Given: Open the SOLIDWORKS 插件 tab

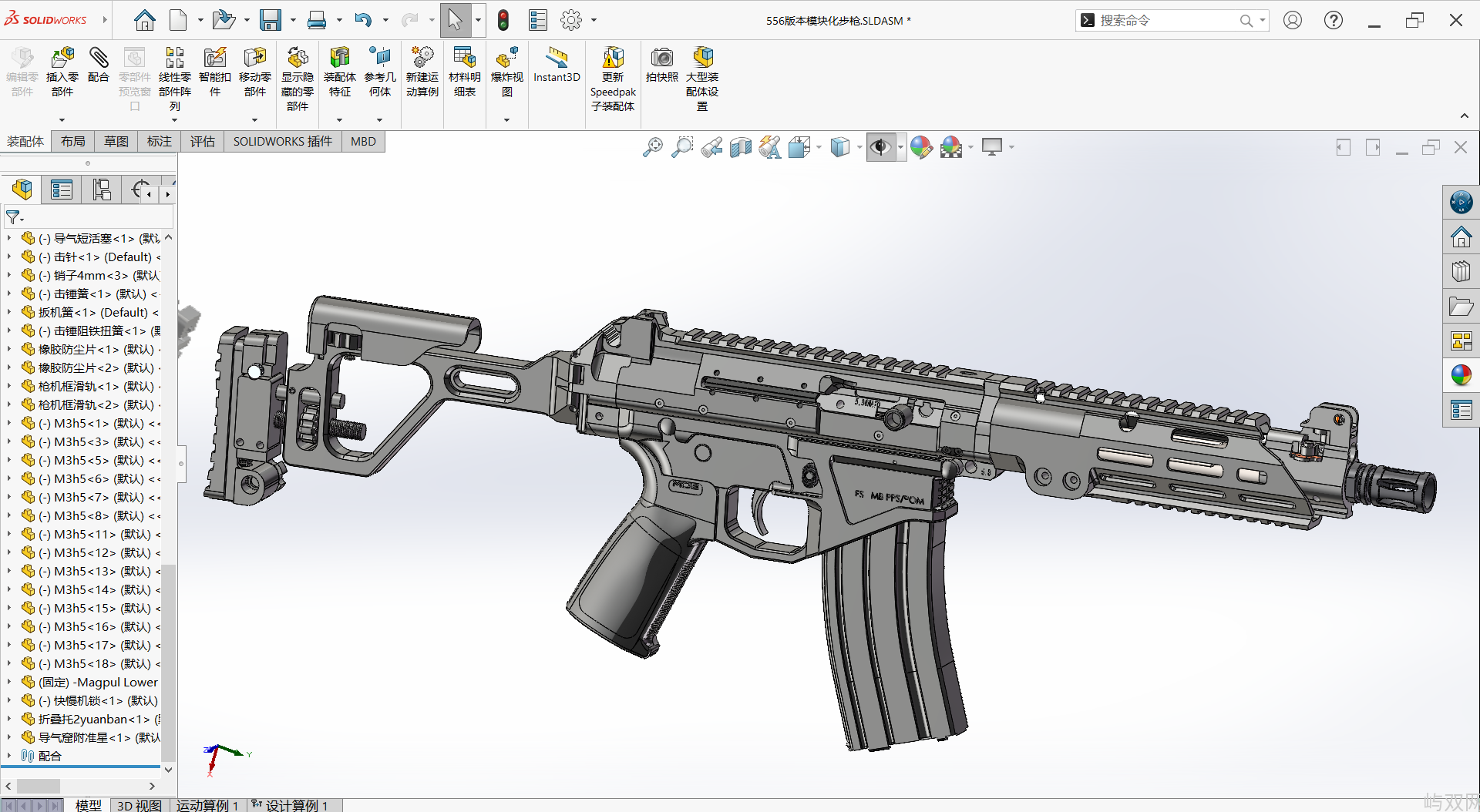Looking at the screenshot, I should (282, 142).
